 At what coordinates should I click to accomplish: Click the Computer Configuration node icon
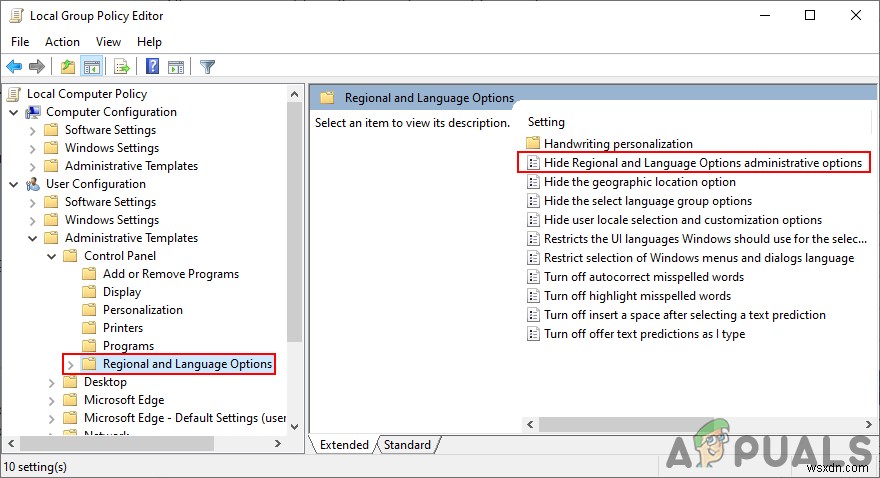pos(33,112)
